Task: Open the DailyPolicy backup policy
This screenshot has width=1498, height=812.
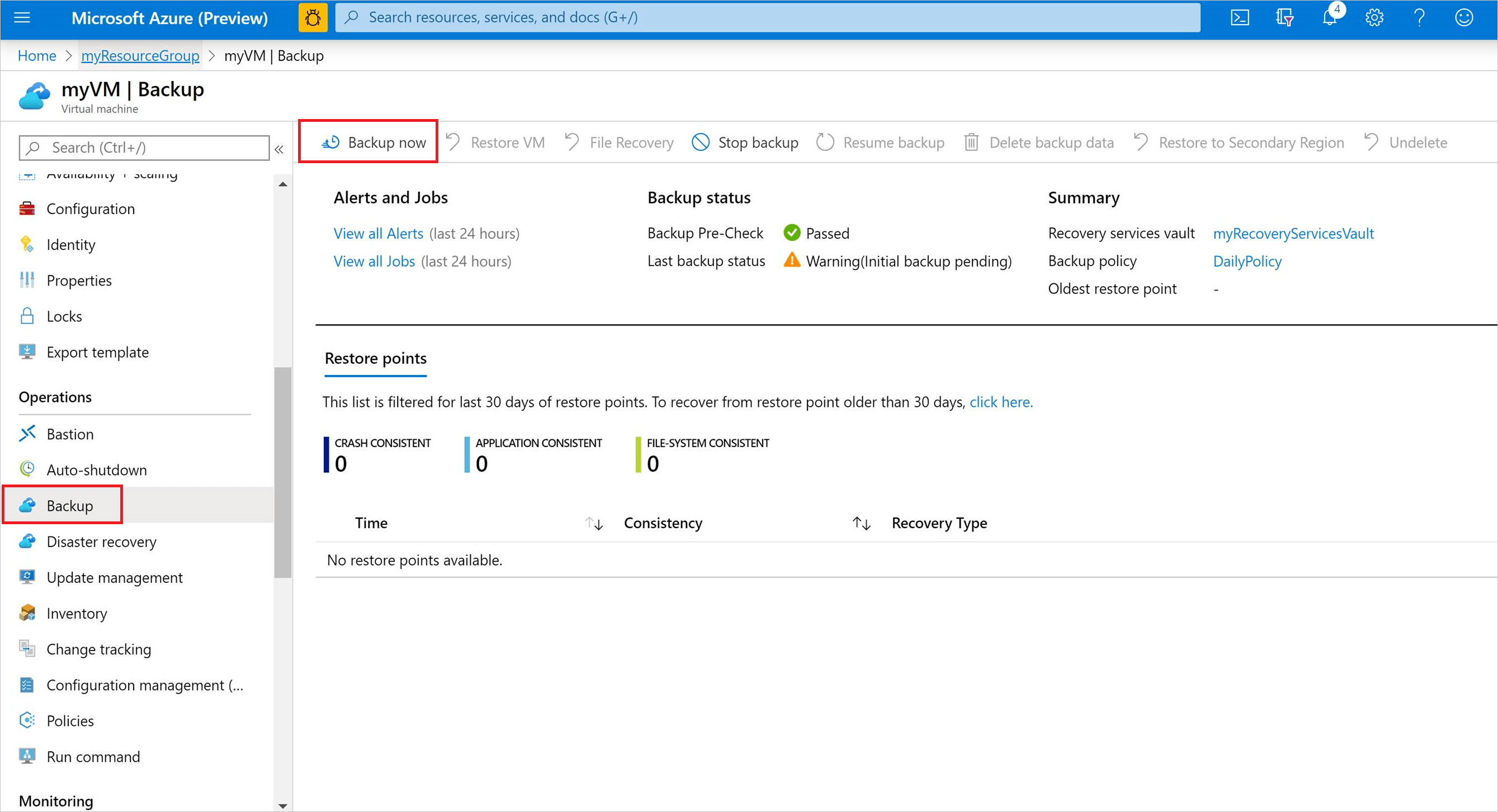Action: [1247, 261]
